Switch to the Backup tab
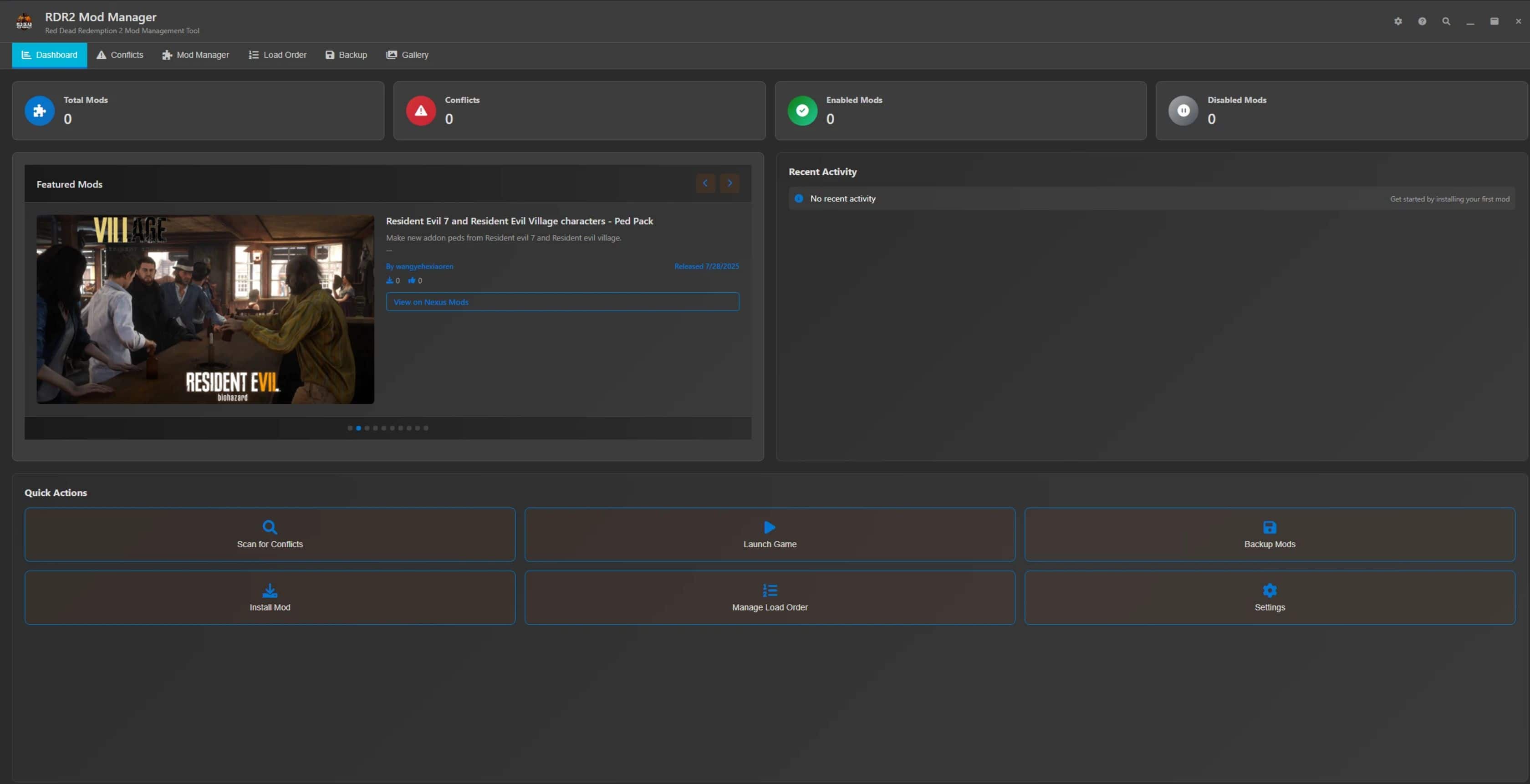The image size is (1530, 784). (x=346, y=55)
